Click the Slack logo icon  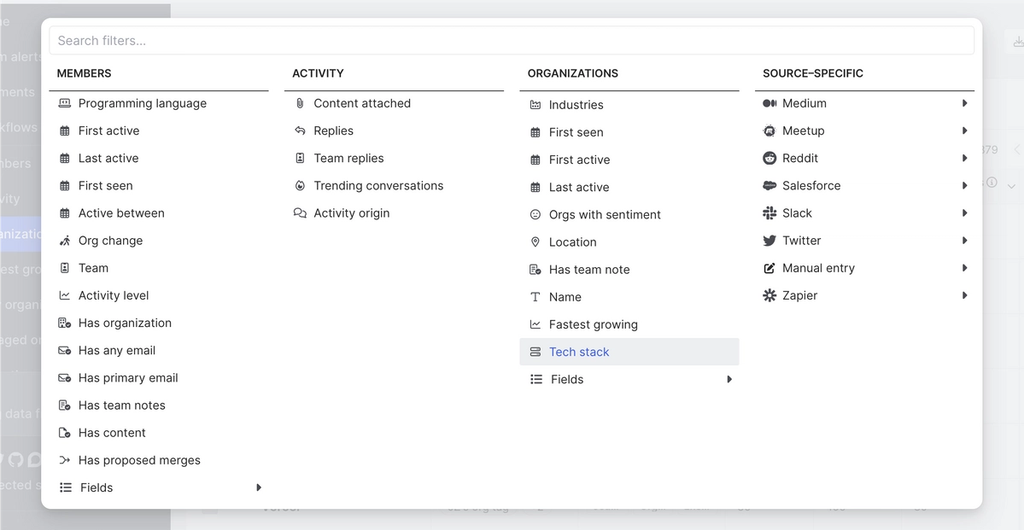(770, 213)
